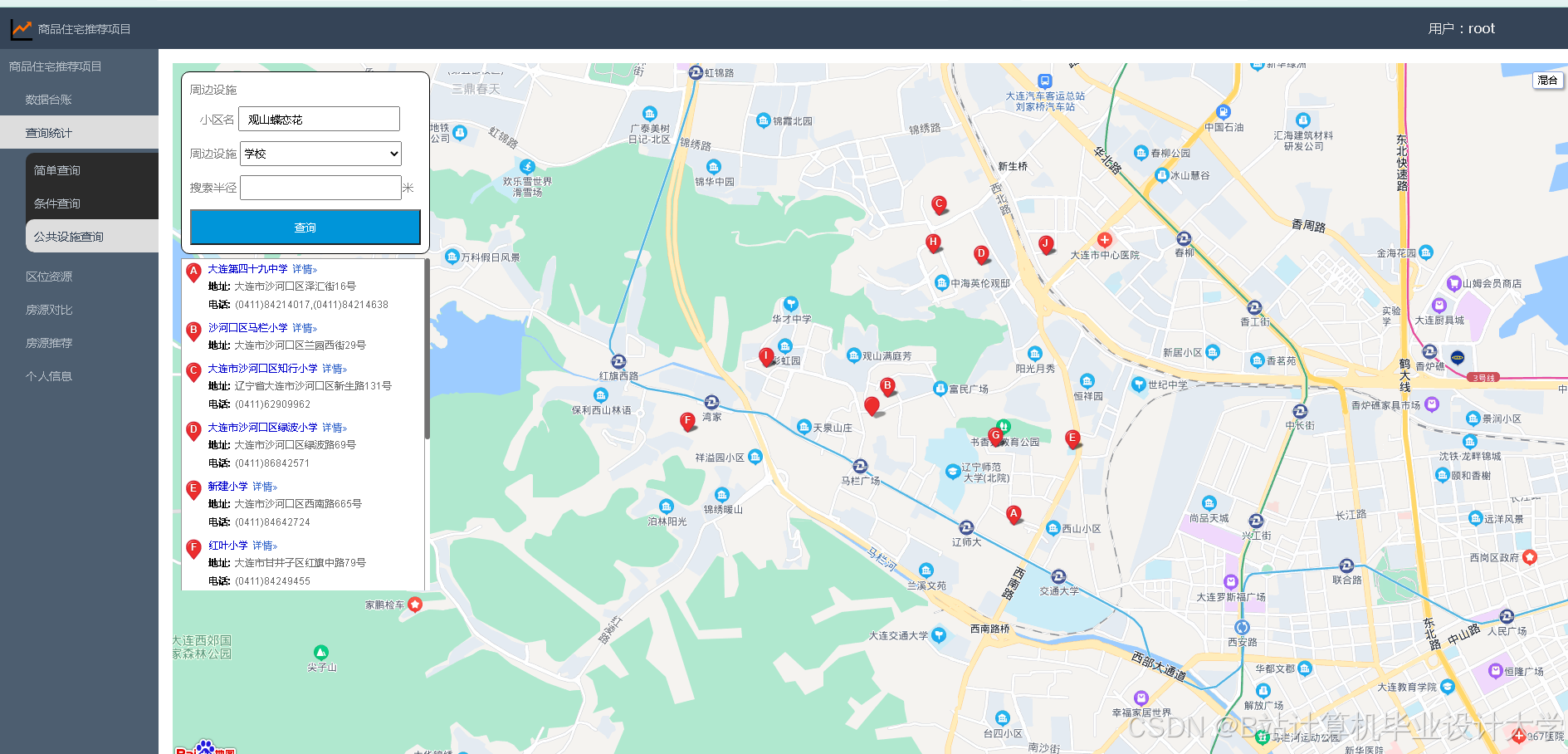Image resolution: width=1568 pixels, height=754 pixels.
Task: Open 大连第四十九中学 result link
Action: (x=247, y=269)
